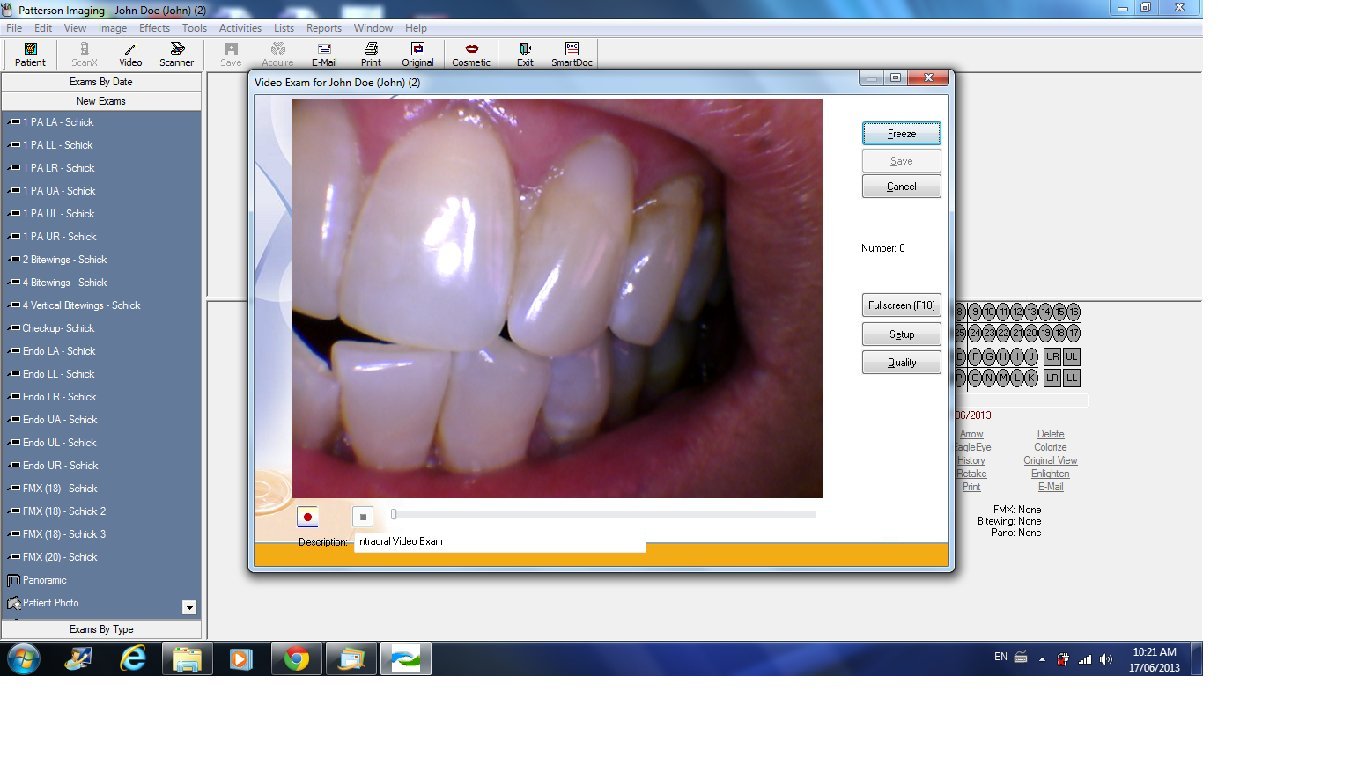The width and height of the screenshot is (1366, 768).
Task: Click the red record button
Action: (x=307, y=517)
